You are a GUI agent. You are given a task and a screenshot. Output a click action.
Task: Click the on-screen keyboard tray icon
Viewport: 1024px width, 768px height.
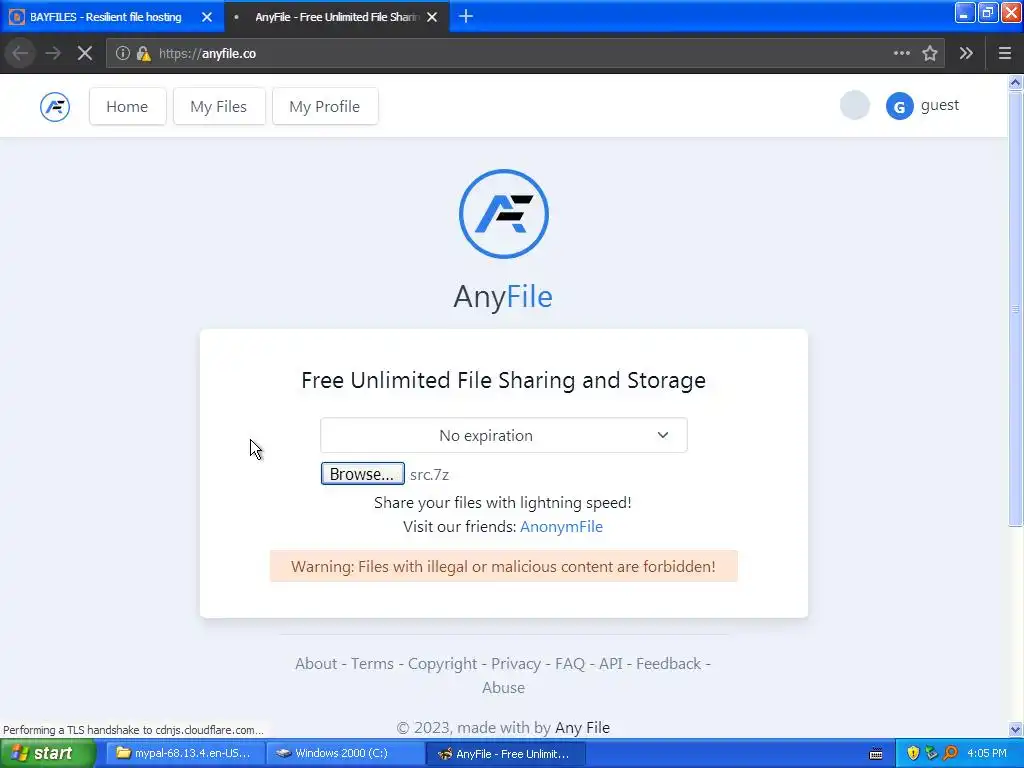coord(876,754)
